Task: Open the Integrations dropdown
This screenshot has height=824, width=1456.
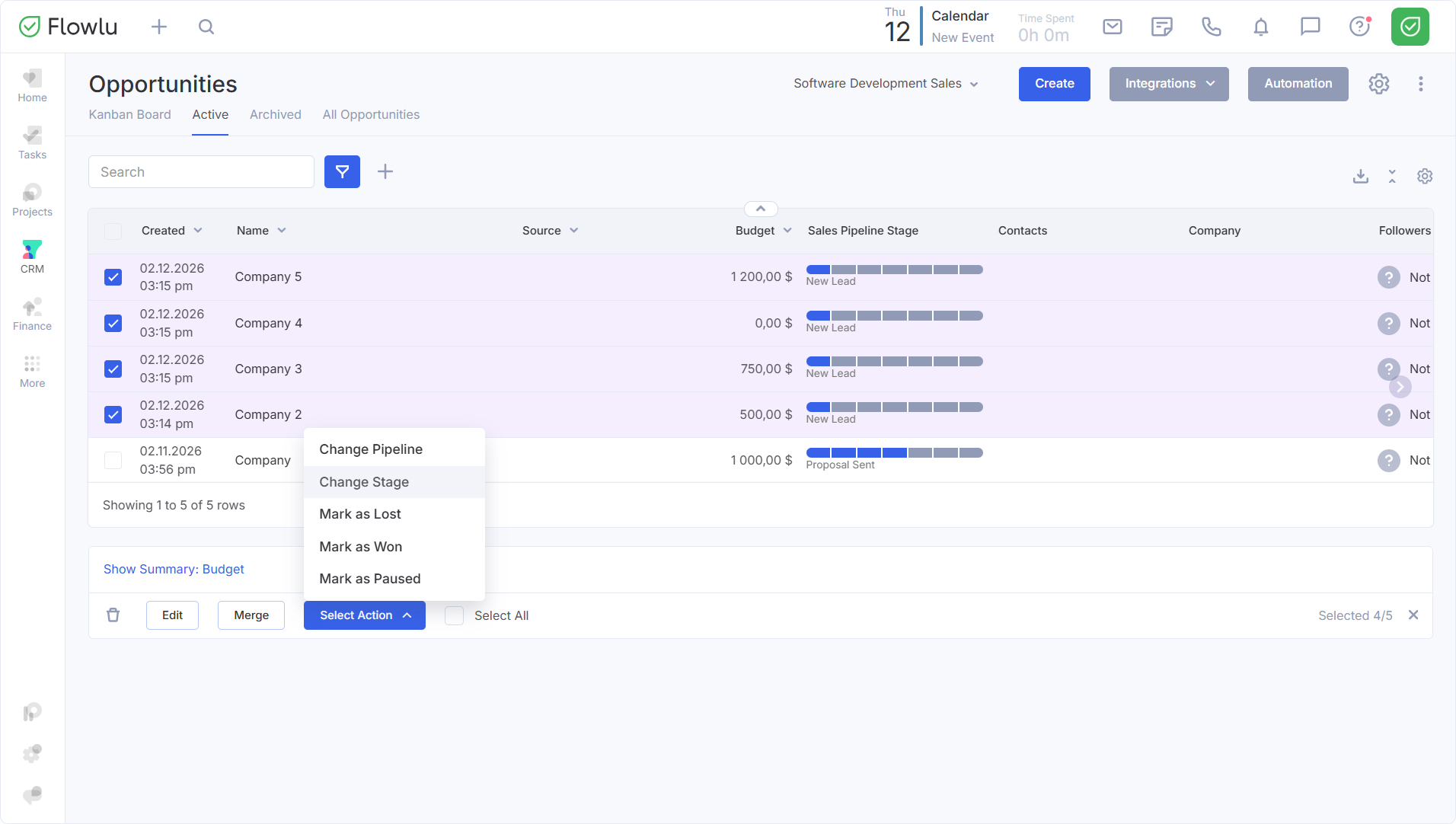Action: pyautogui.click(x=1168, y=84)
